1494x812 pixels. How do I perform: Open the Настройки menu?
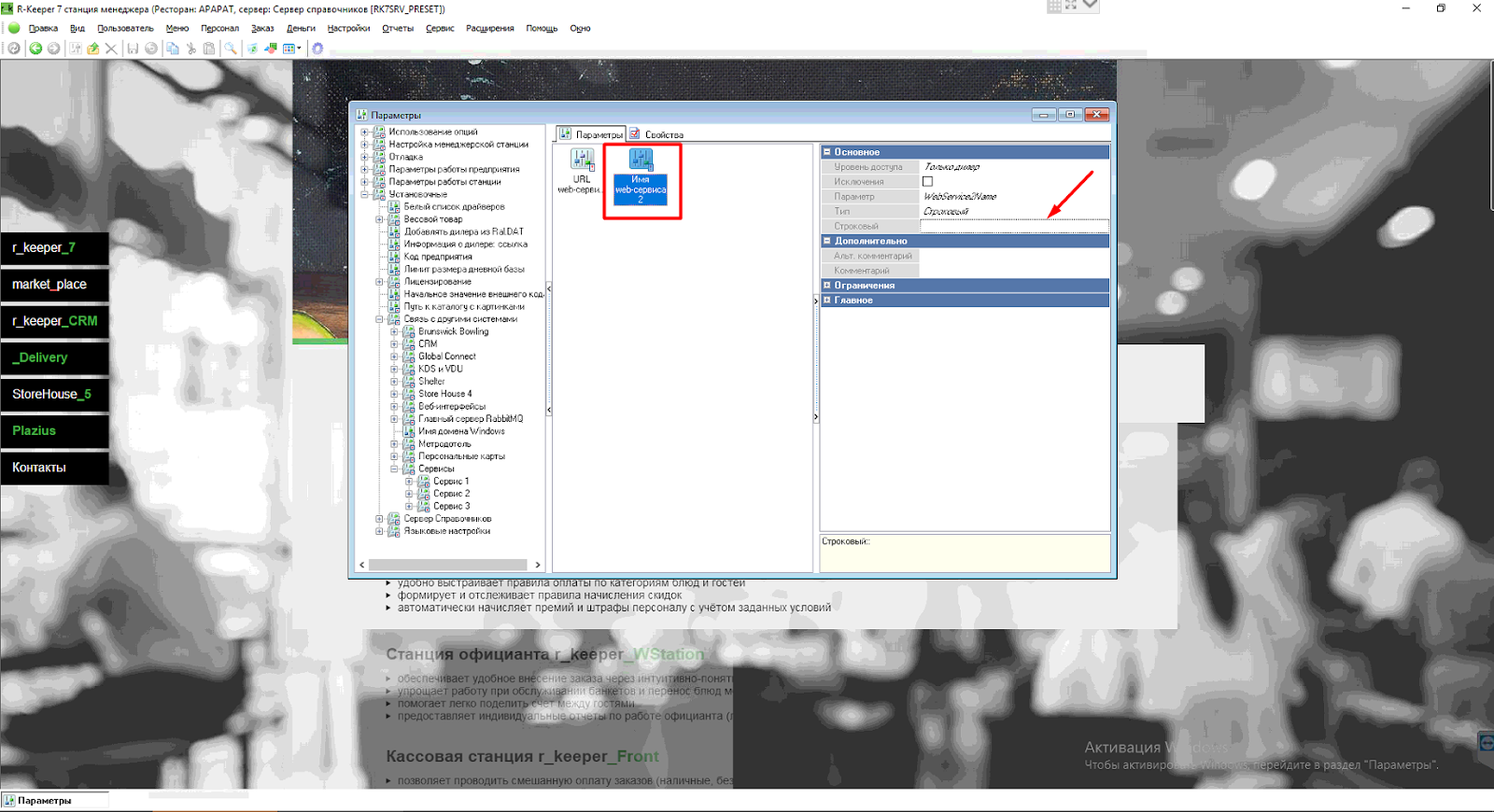pos(348,28)
